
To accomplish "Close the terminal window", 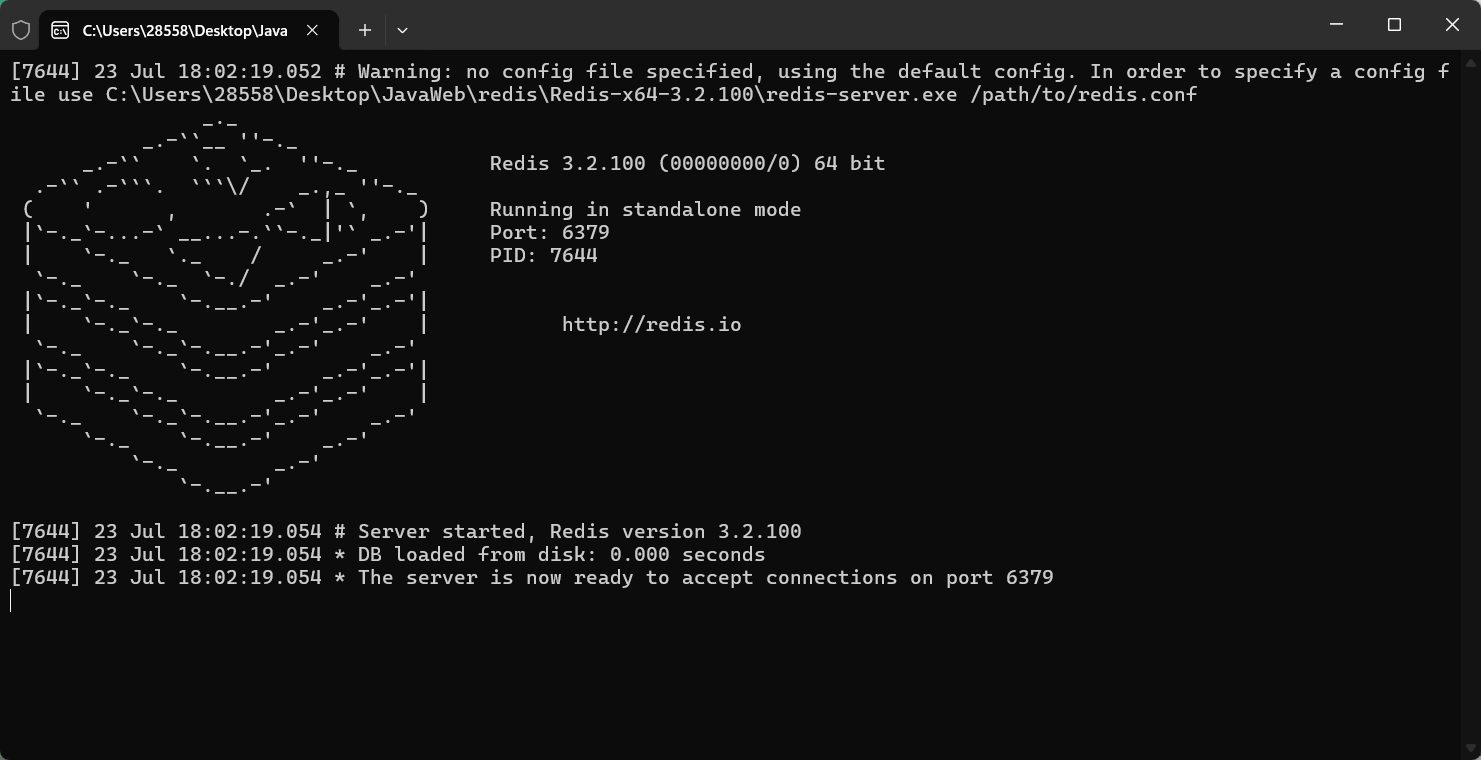I will [x=1452, y=24].
